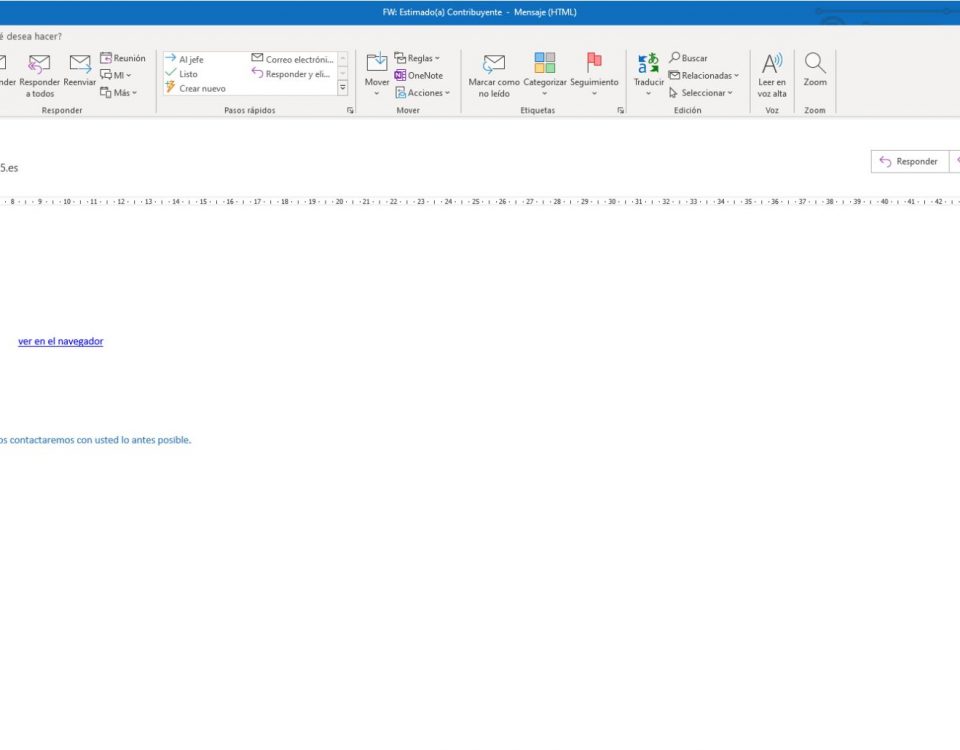Open the Relacionadas dropdown
The image size is (960, 750).
pos(704,75)
